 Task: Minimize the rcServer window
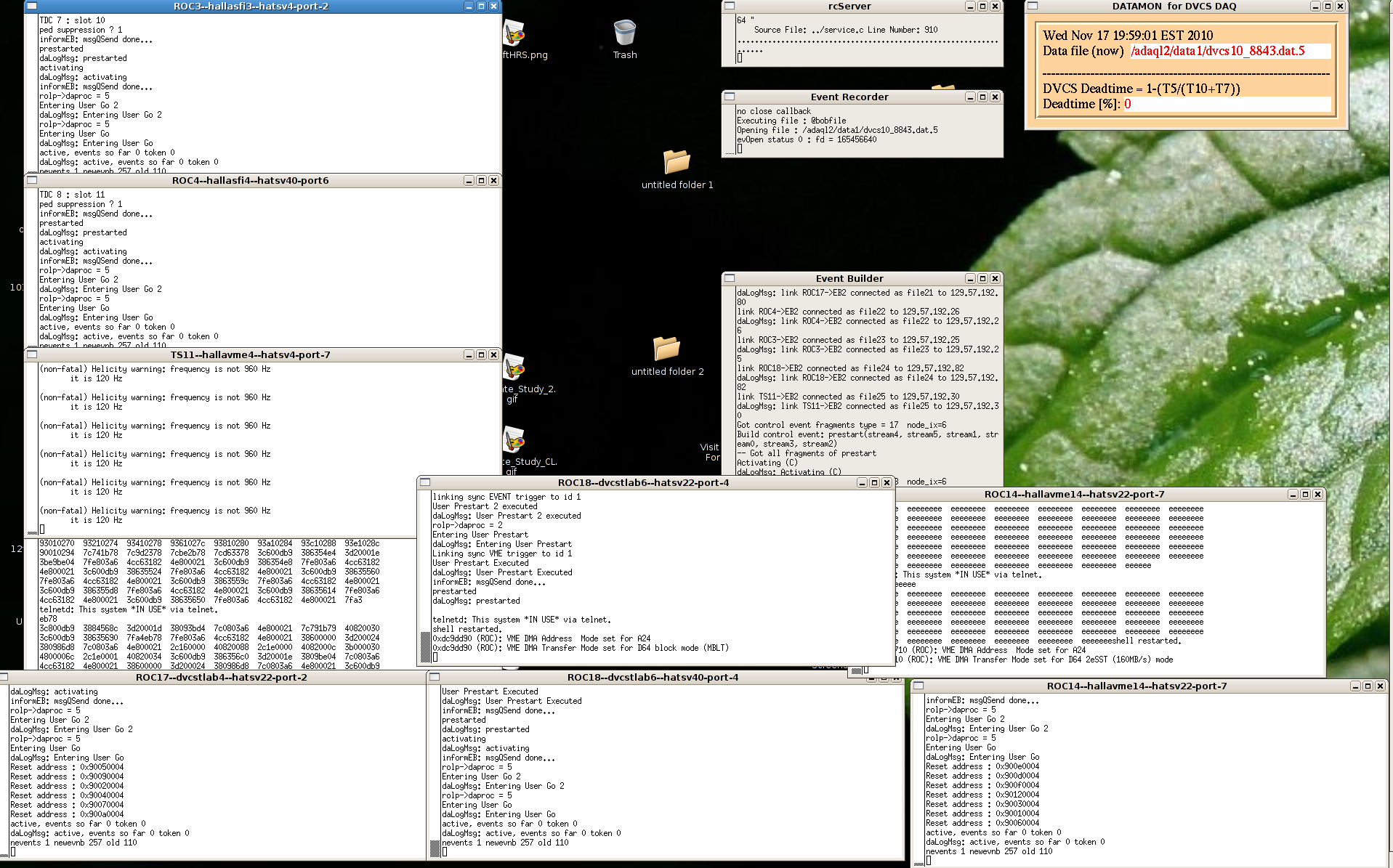[x=970, y=6]
